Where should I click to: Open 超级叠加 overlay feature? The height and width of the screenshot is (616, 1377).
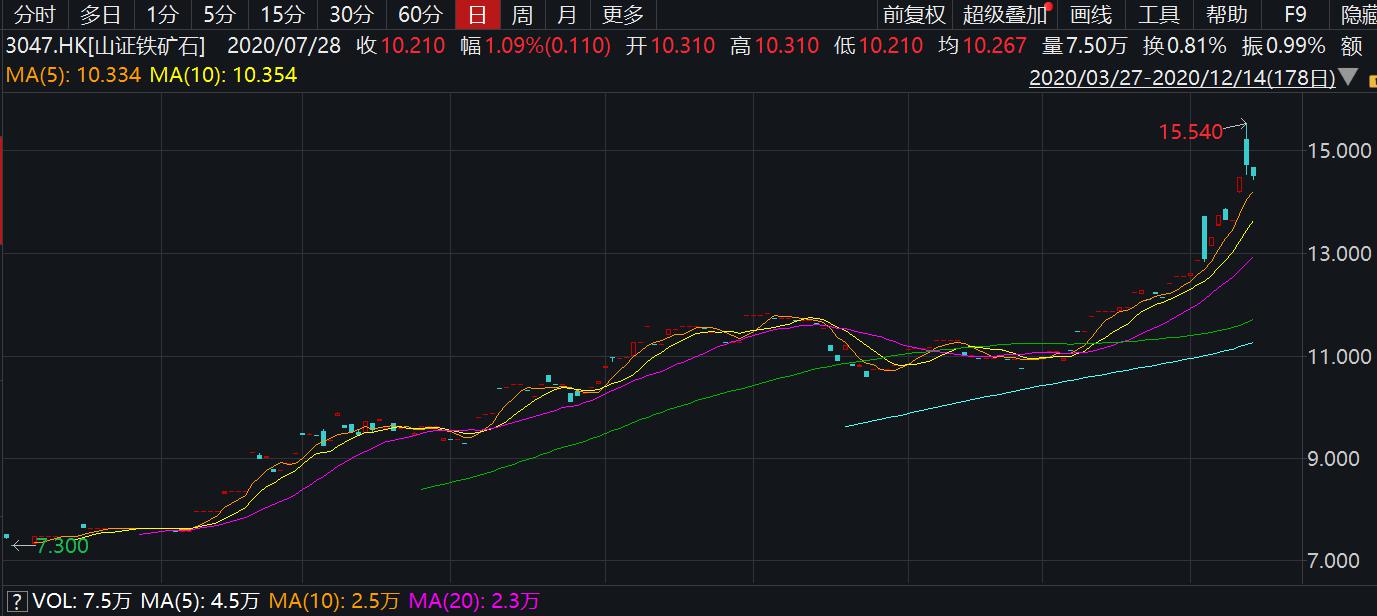1005,14
